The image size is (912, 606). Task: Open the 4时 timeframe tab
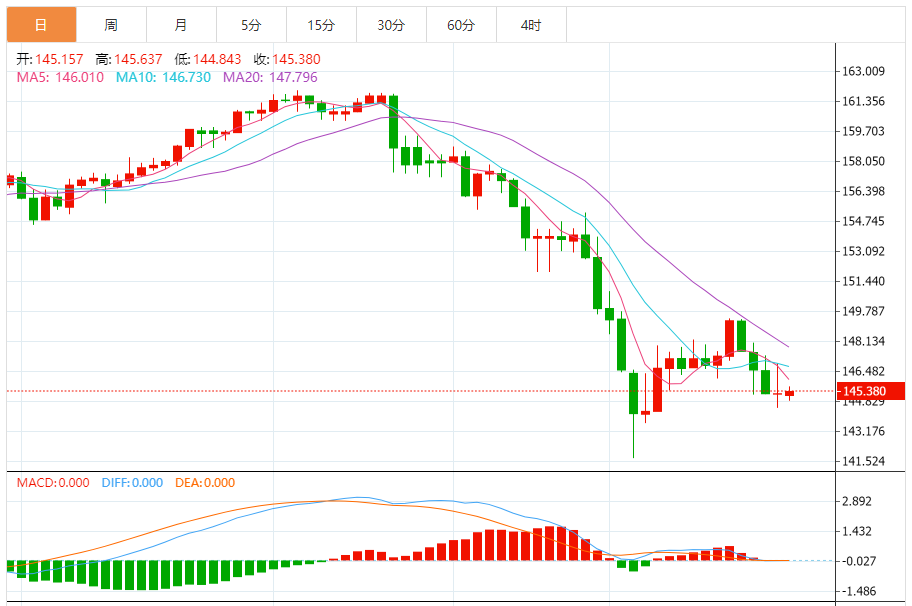tap(531, 25)
